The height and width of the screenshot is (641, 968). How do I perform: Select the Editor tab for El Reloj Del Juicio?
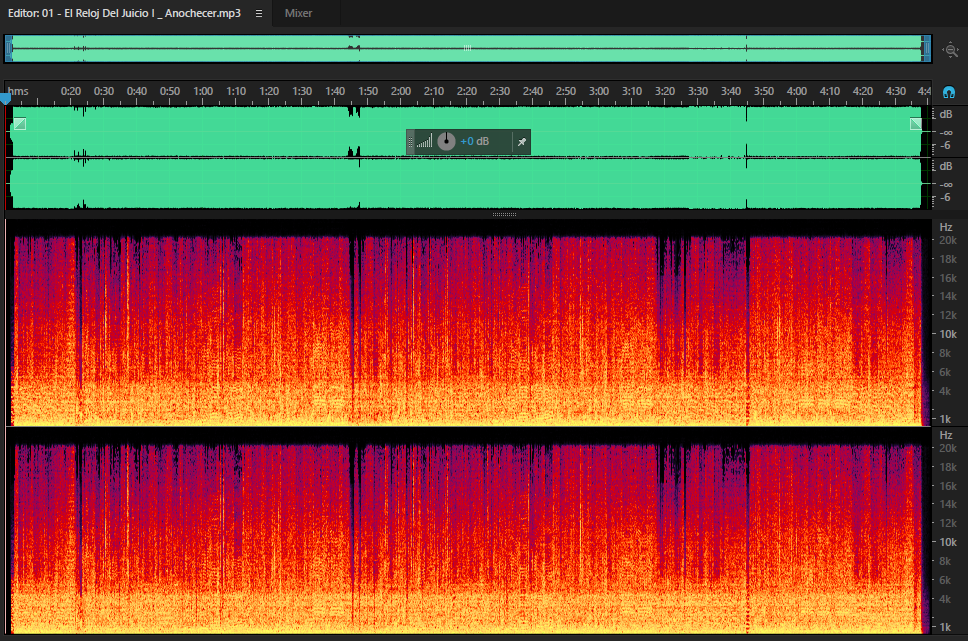(x=124, y=13)
